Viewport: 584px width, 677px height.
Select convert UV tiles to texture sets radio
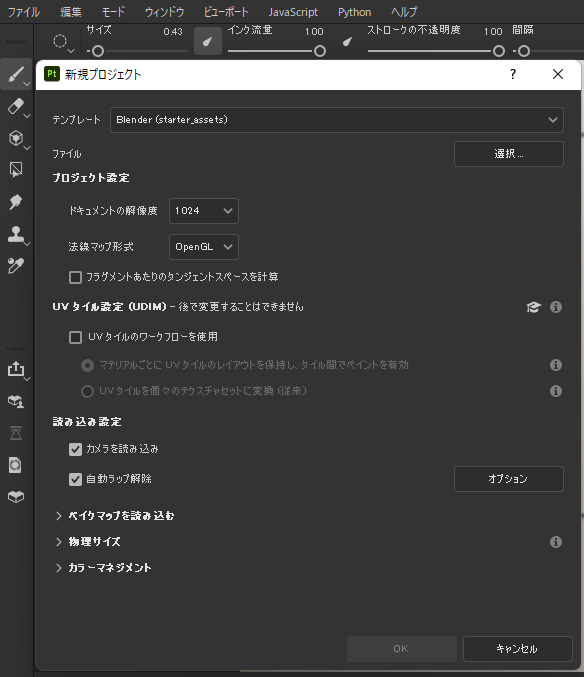tap(88, 391)
